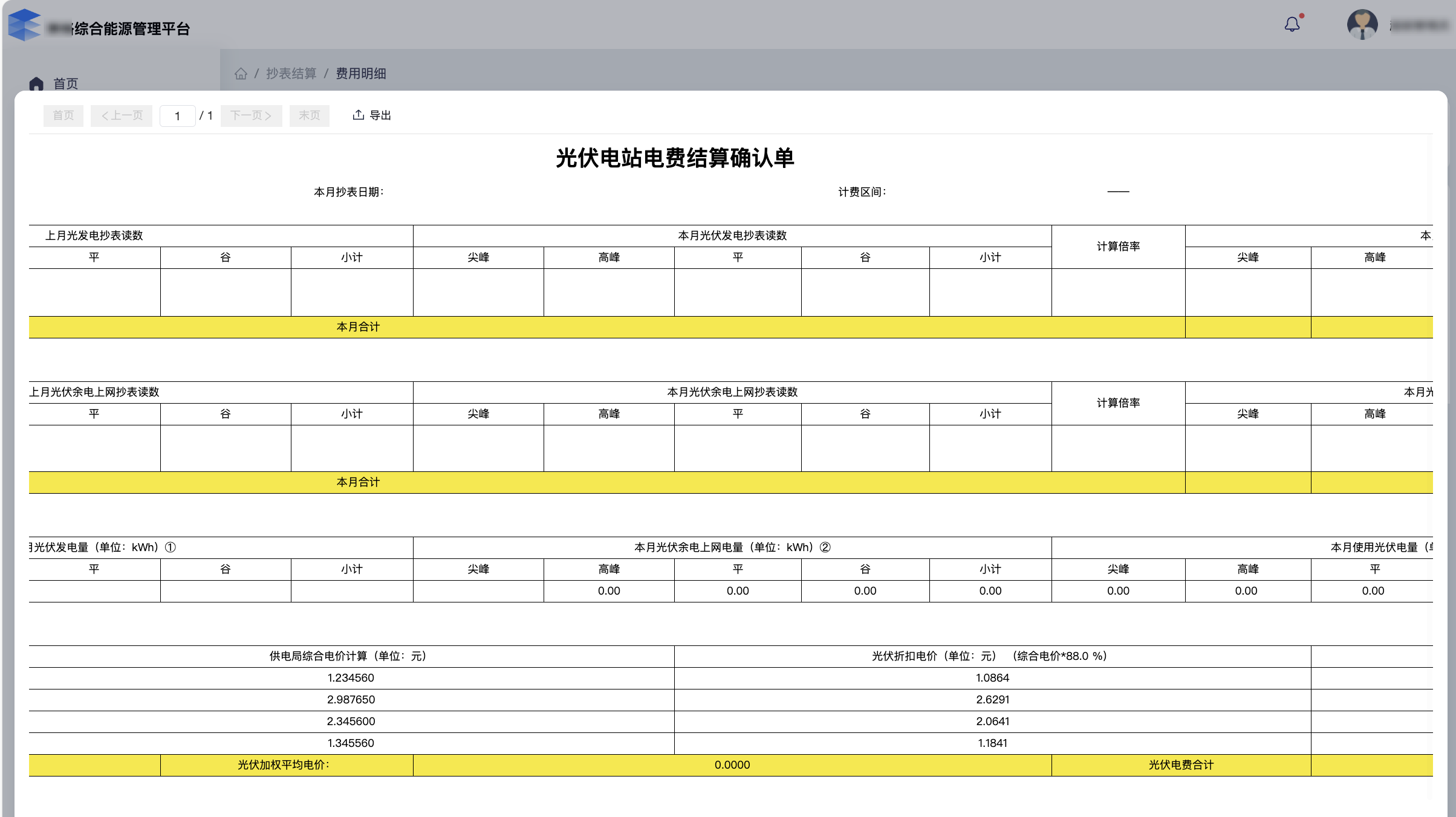Screen dimensions: 1456x817
Task: Click the page number input field
Action: click(x=177, y=116)
